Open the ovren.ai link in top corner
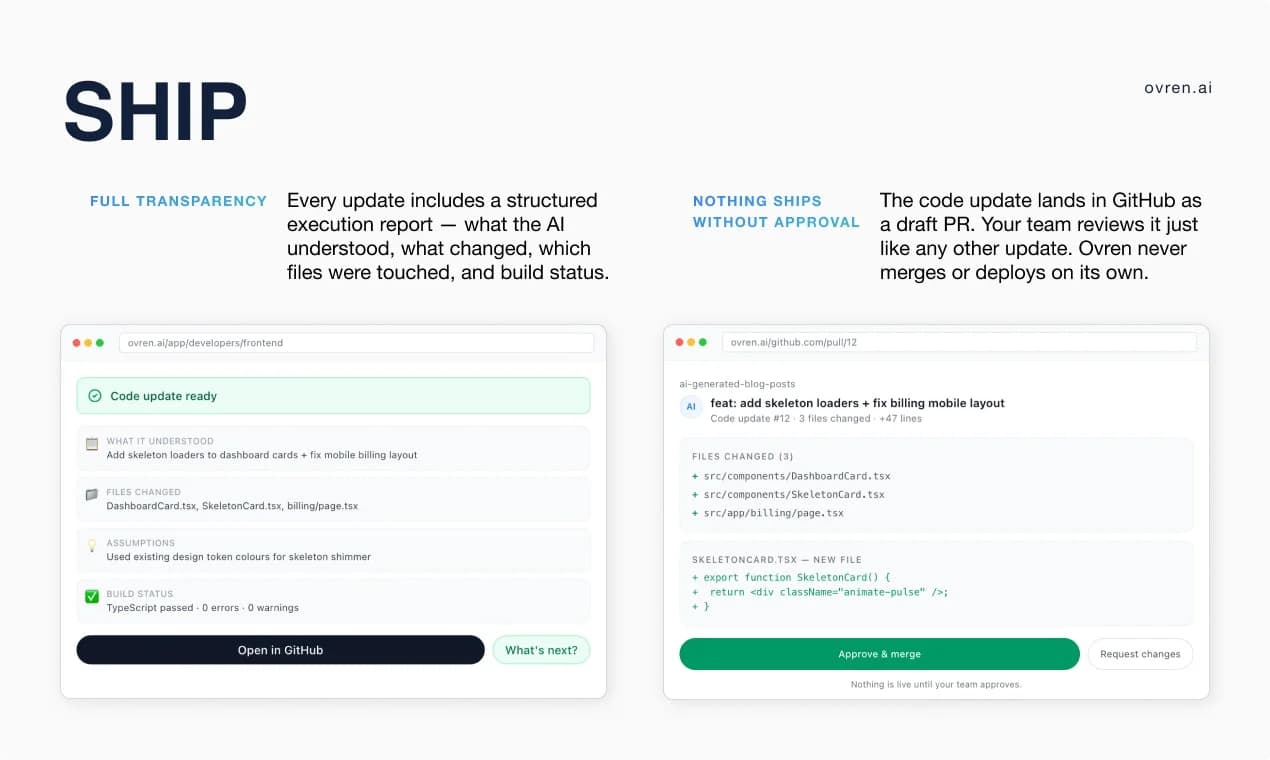1270x760 pixels. click(1178, 88)
